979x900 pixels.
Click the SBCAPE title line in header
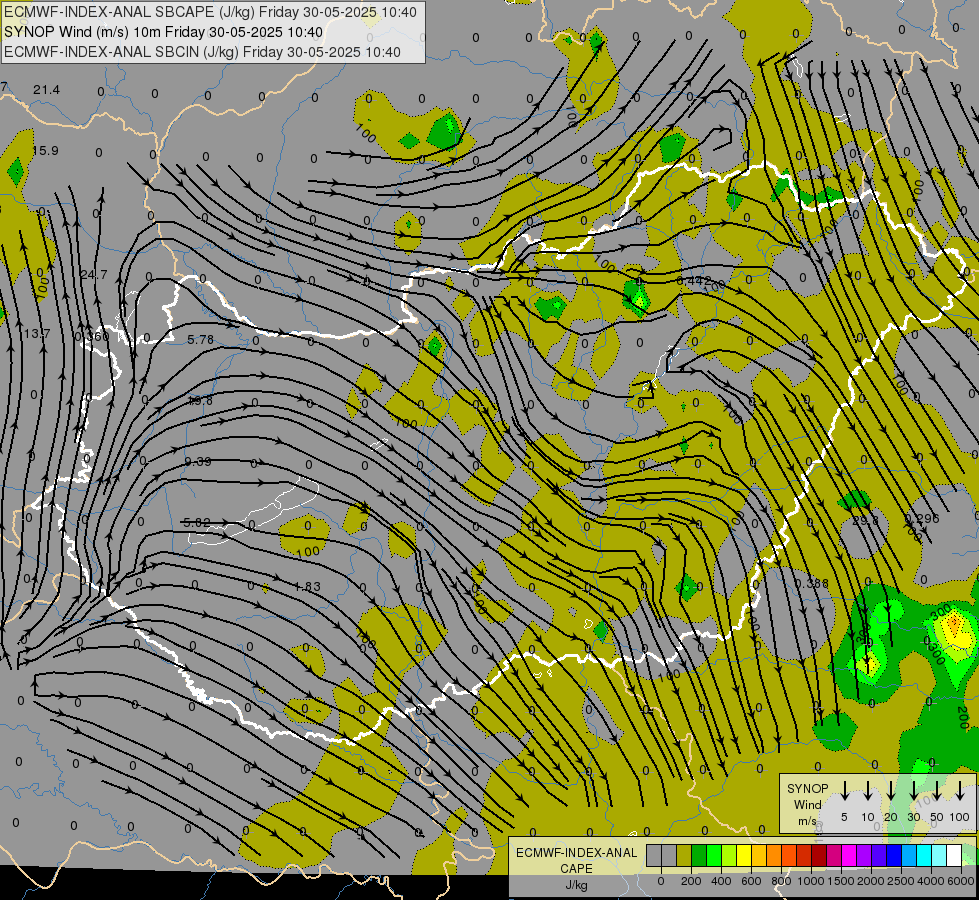tap(210, 12)
